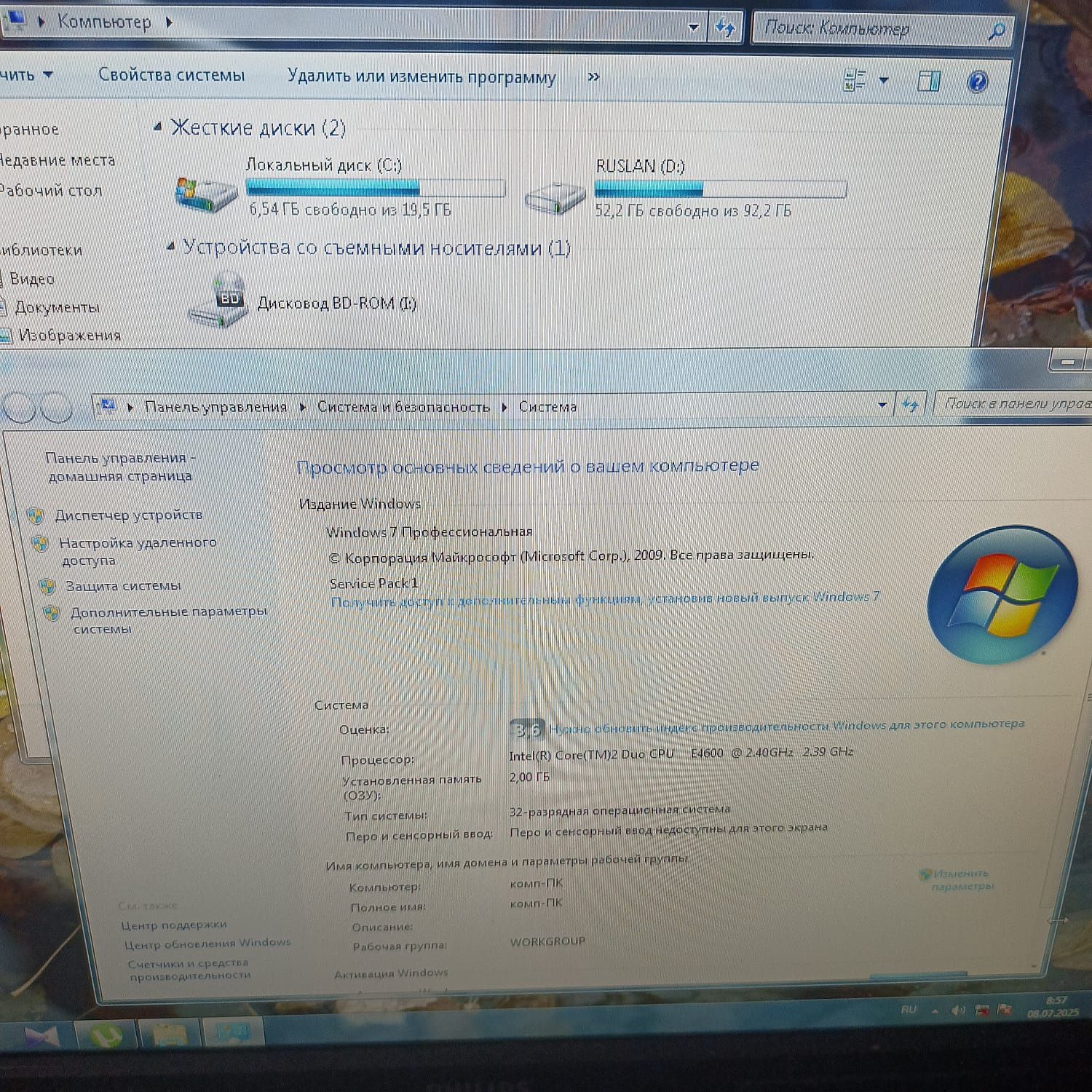Viewport: 1092px width, 1092px height.
Task: Select Рабочий стол in navigation pane
Action: [51, 191]
